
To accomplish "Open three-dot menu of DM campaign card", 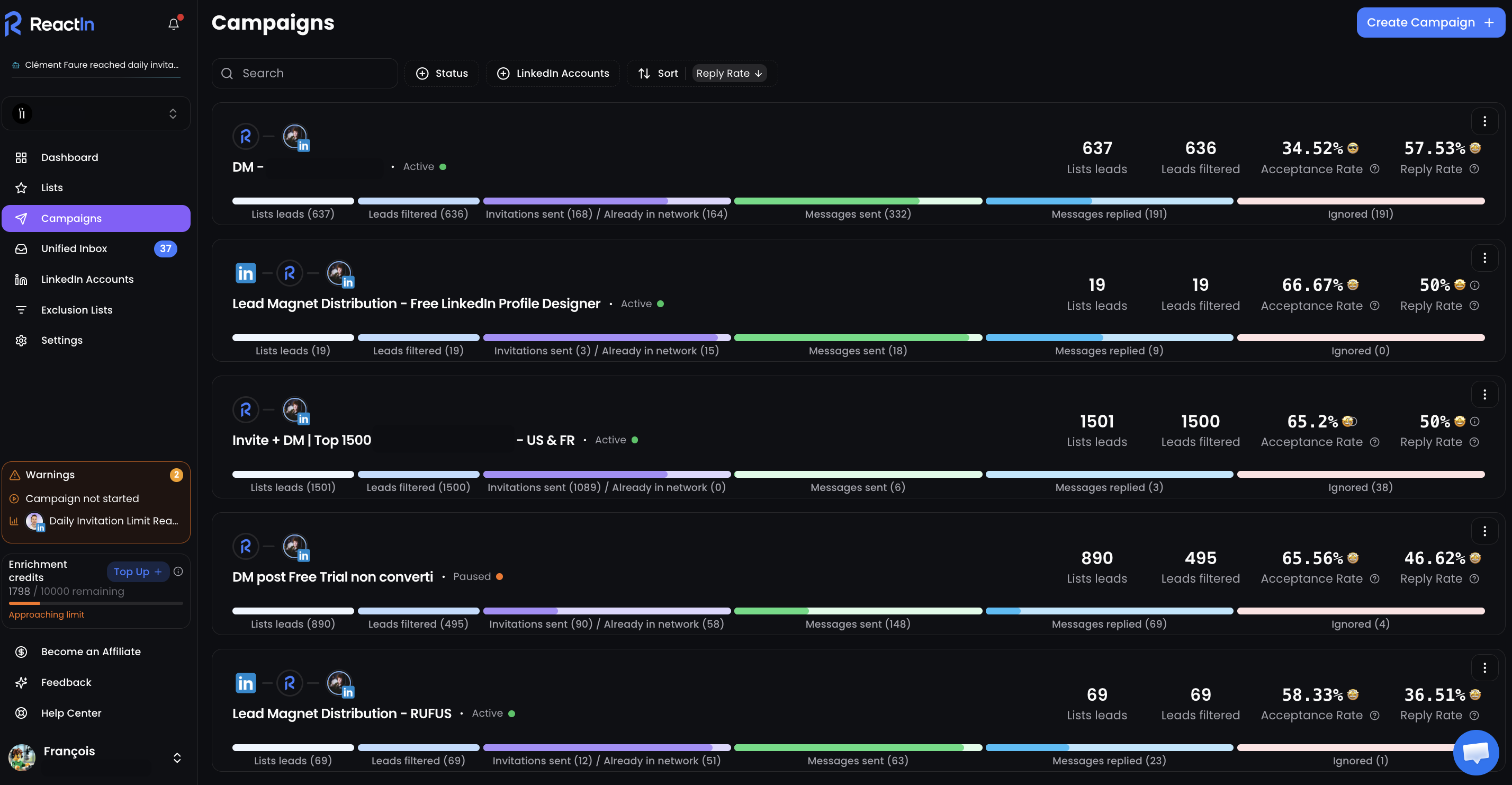I will tap(1484, 121).
